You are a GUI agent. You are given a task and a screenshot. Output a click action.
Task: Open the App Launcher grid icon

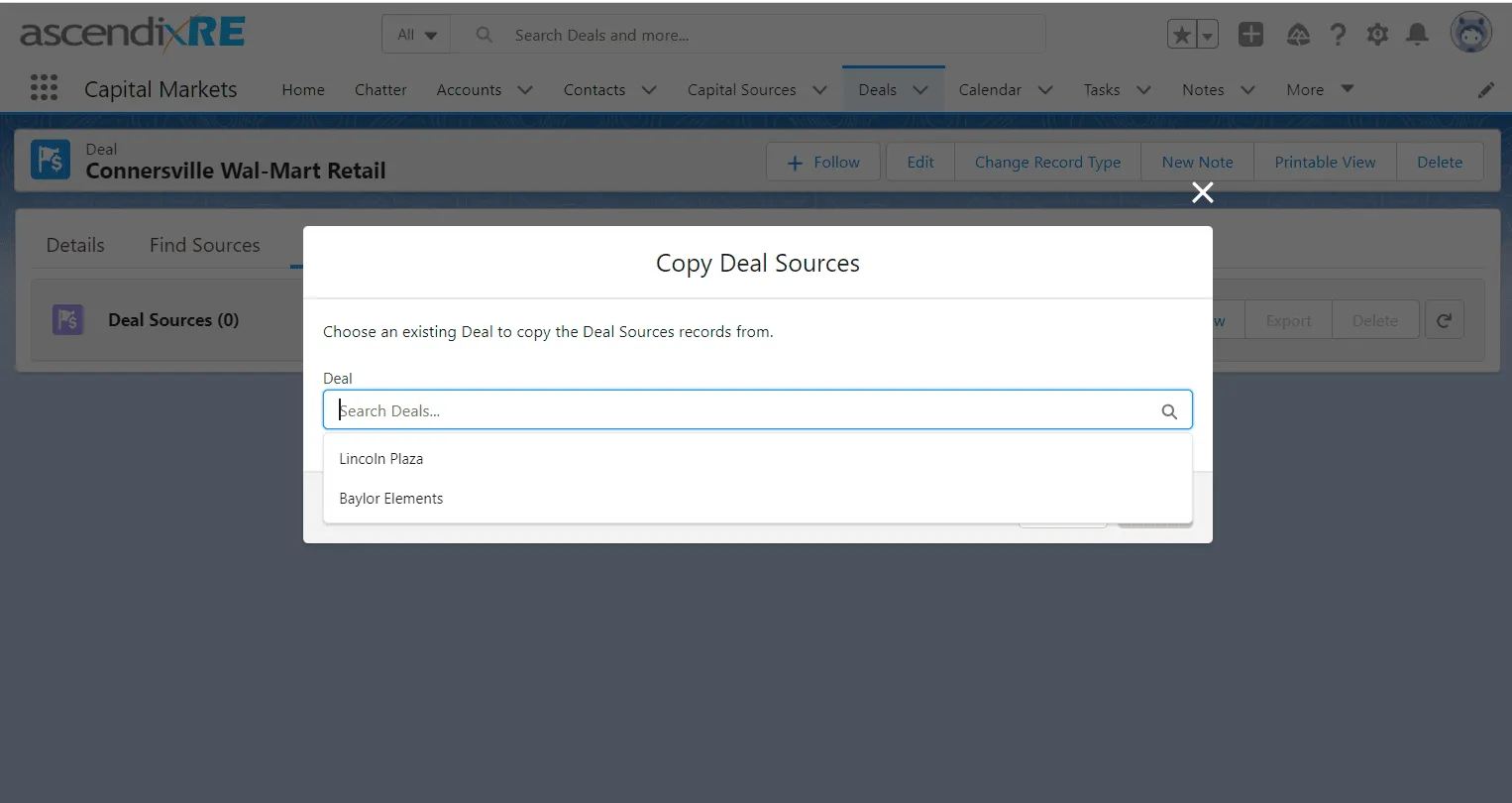pos(44,88)
